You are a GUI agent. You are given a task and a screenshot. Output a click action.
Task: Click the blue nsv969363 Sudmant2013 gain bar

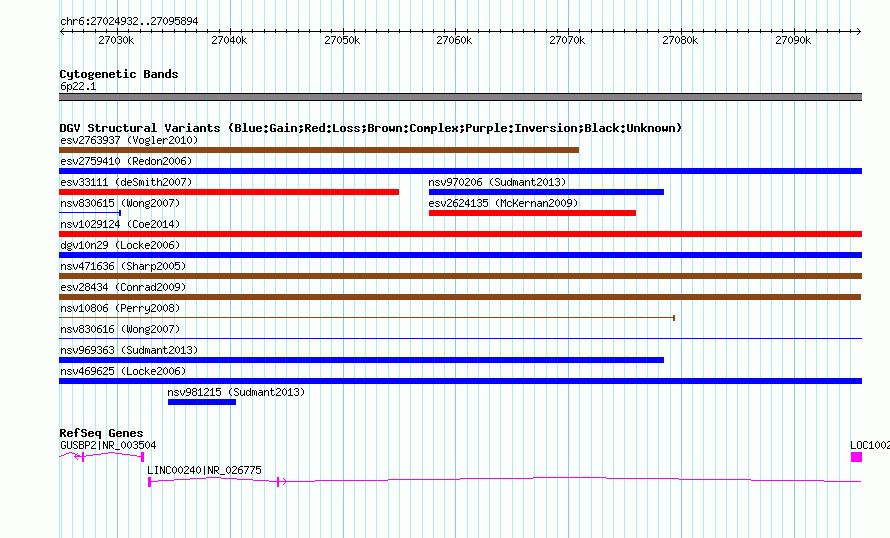pyautogui.click(x=362, y=360)
